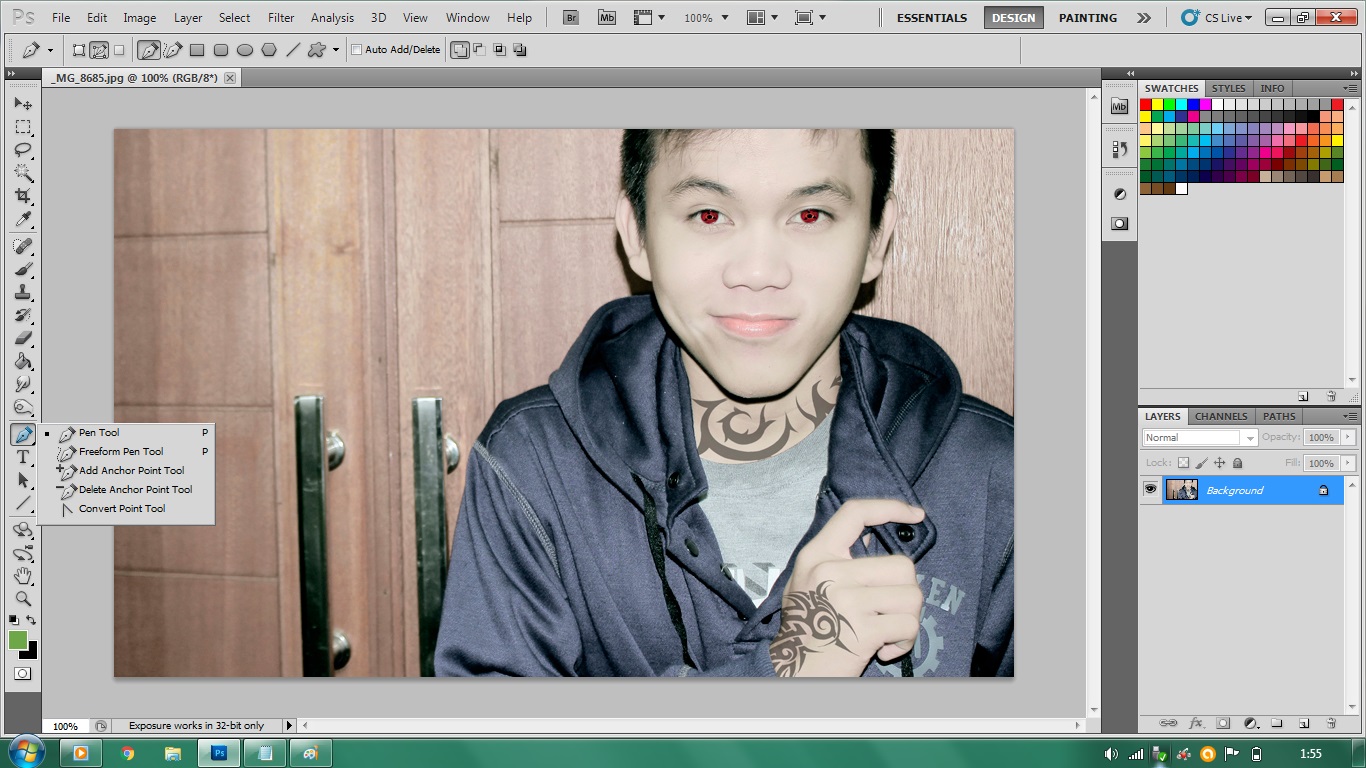
Task: Activate the Eraser tool
Action: 22,338
